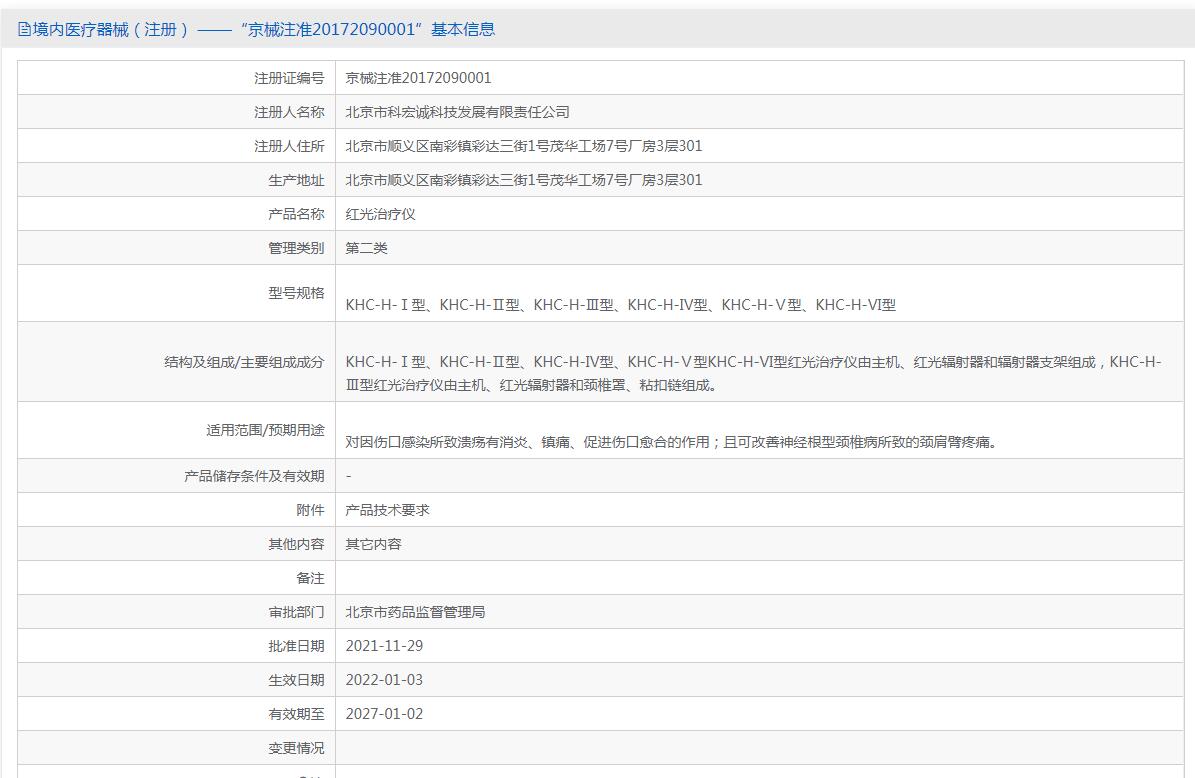1195x778 pixels.
Task: Click the 生产地址 address value
Action: pos(524,180)
